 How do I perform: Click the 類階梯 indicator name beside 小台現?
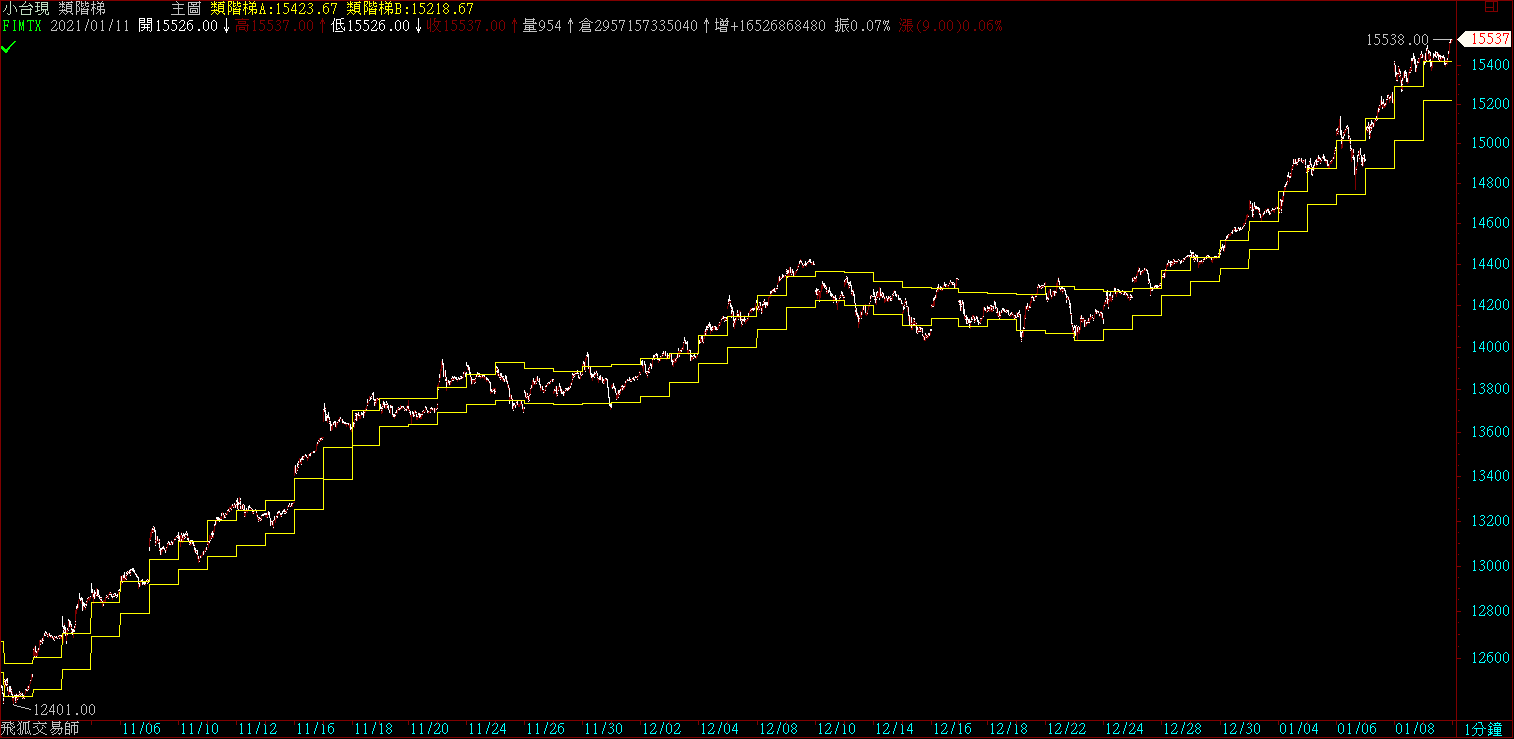[83, 8]
